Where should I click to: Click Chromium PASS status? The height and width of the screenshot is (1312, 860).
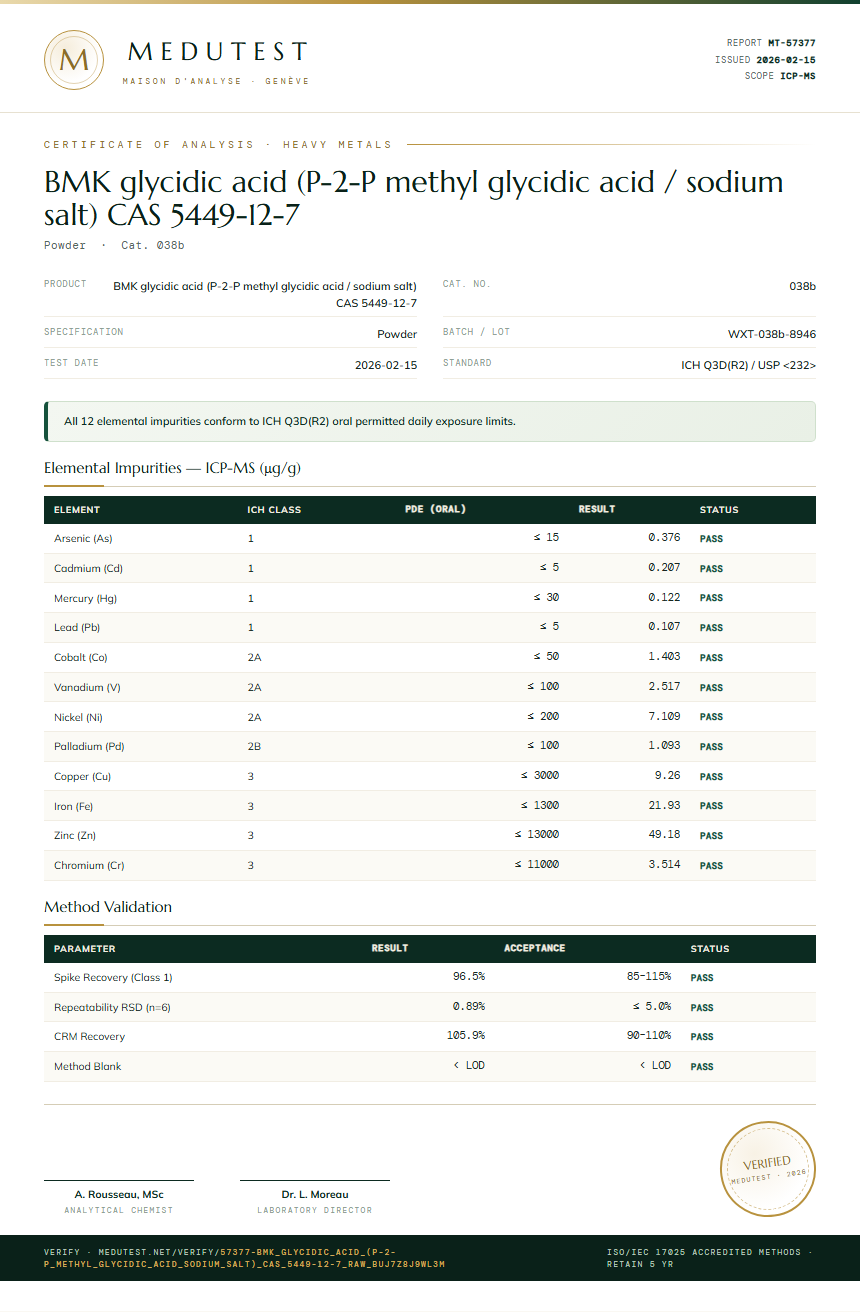[711, 866]
